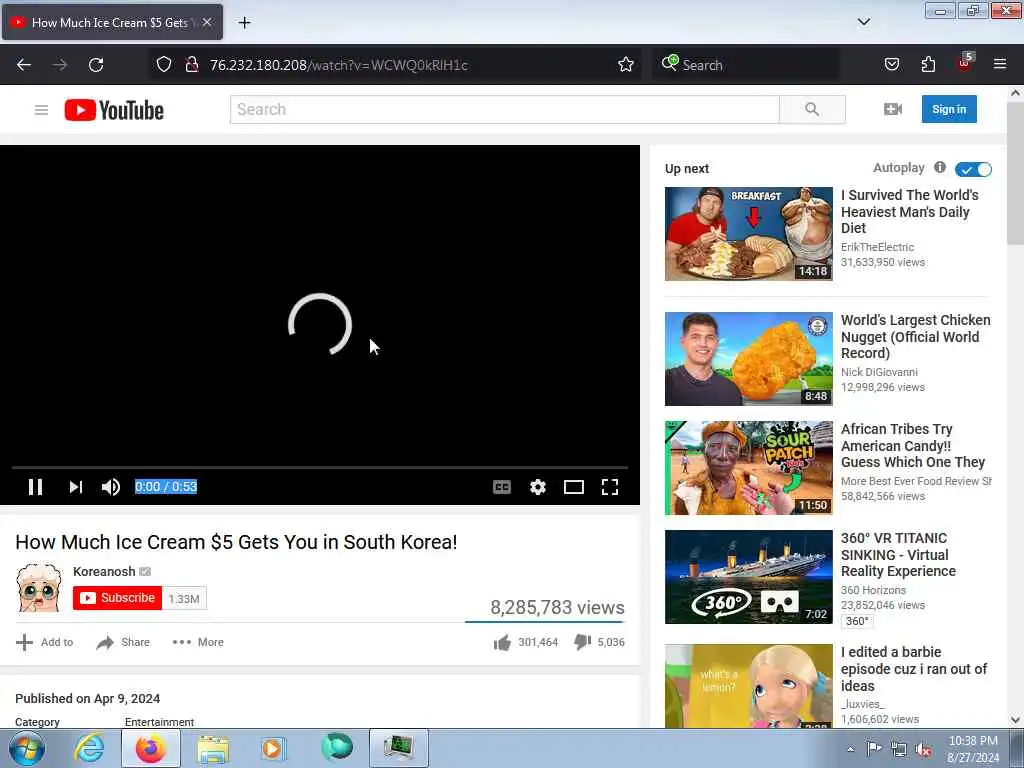
Task: Click the browser address bar URL
Action: [x=338, y=65]
